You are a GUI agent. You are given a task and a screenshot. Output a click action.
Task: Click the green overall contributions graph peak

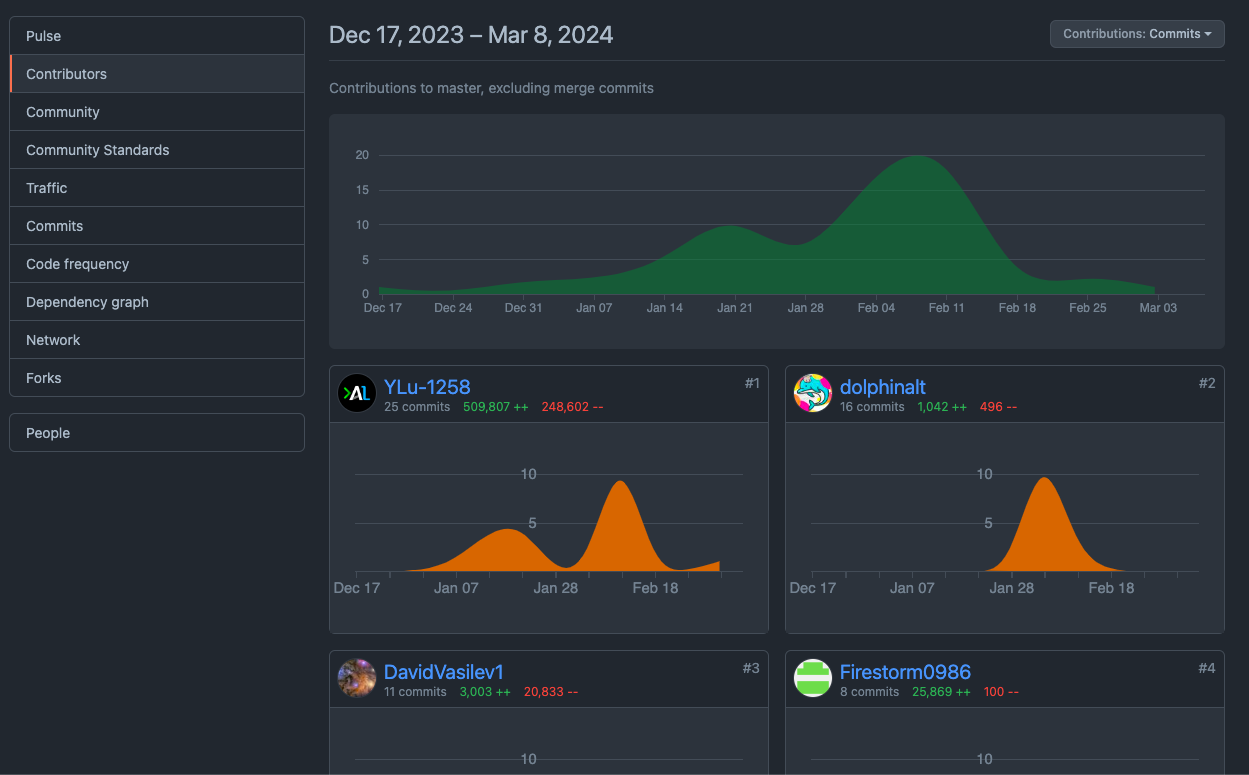click(x=916, y=158)
